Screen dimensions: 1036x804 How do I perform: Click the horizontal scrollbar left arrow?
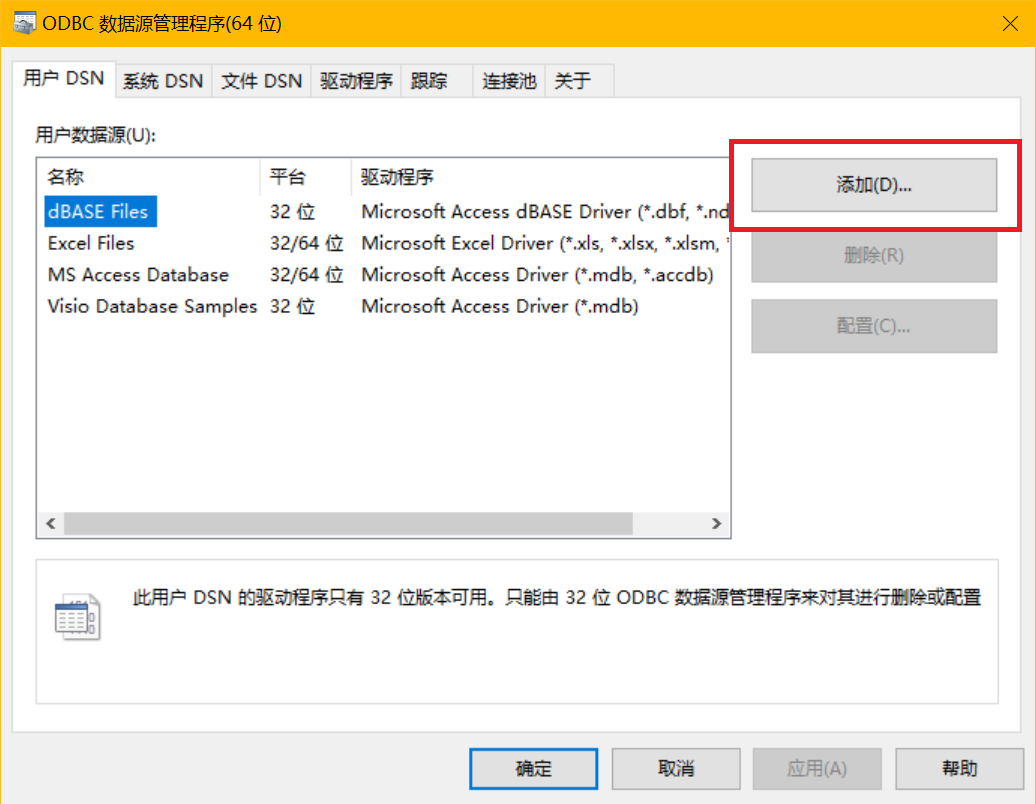(x=50, y=524)
